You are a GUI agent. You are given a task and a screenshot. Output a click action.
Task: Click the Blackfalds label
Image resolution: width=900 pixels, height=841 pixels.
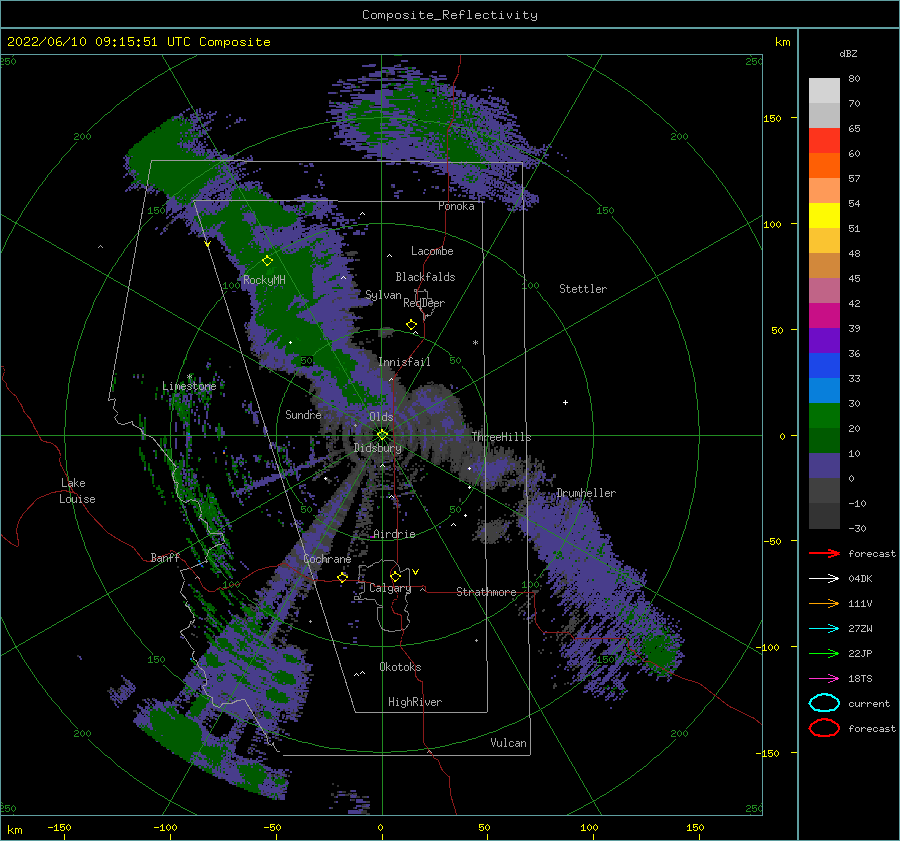[425, 277]
